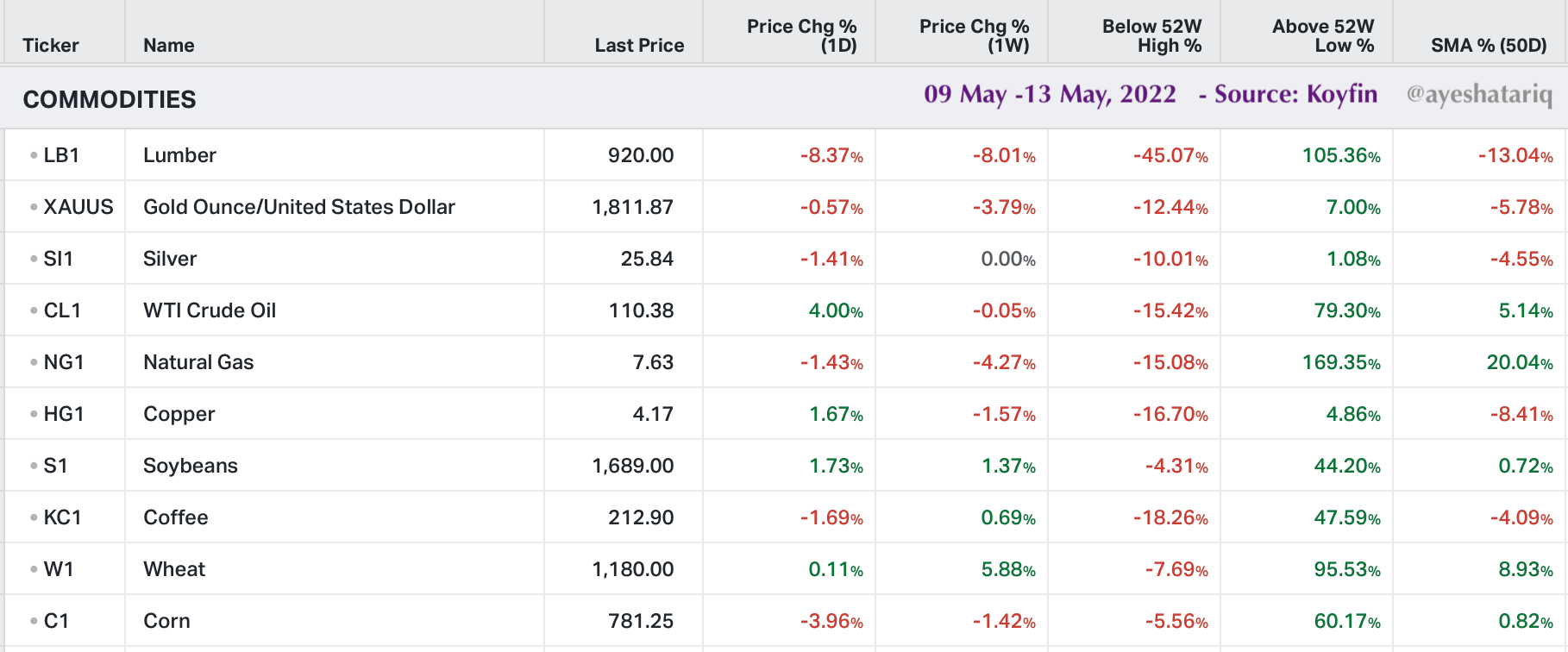
Task: Click Corn 1D change -3.96%
Action: click(x=831, y=621)
